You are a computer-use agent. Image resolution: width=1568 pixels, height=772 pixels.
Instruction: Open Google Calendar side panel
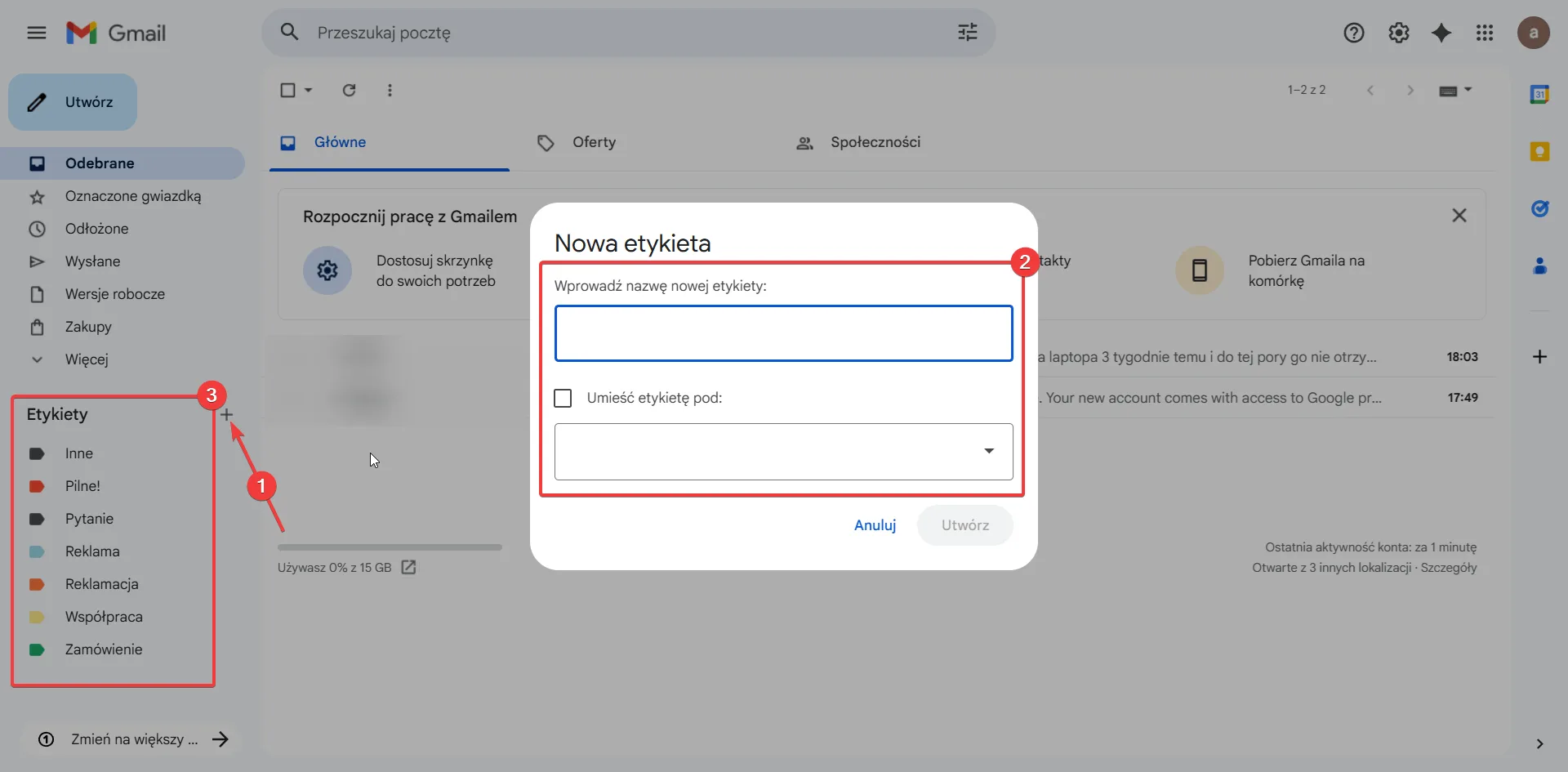(x=1539, y=94)
